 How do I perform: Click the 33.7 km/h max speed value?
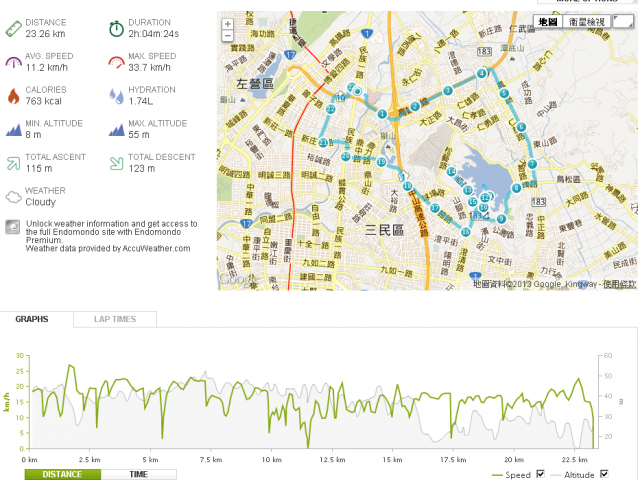(x=149, y=68)
